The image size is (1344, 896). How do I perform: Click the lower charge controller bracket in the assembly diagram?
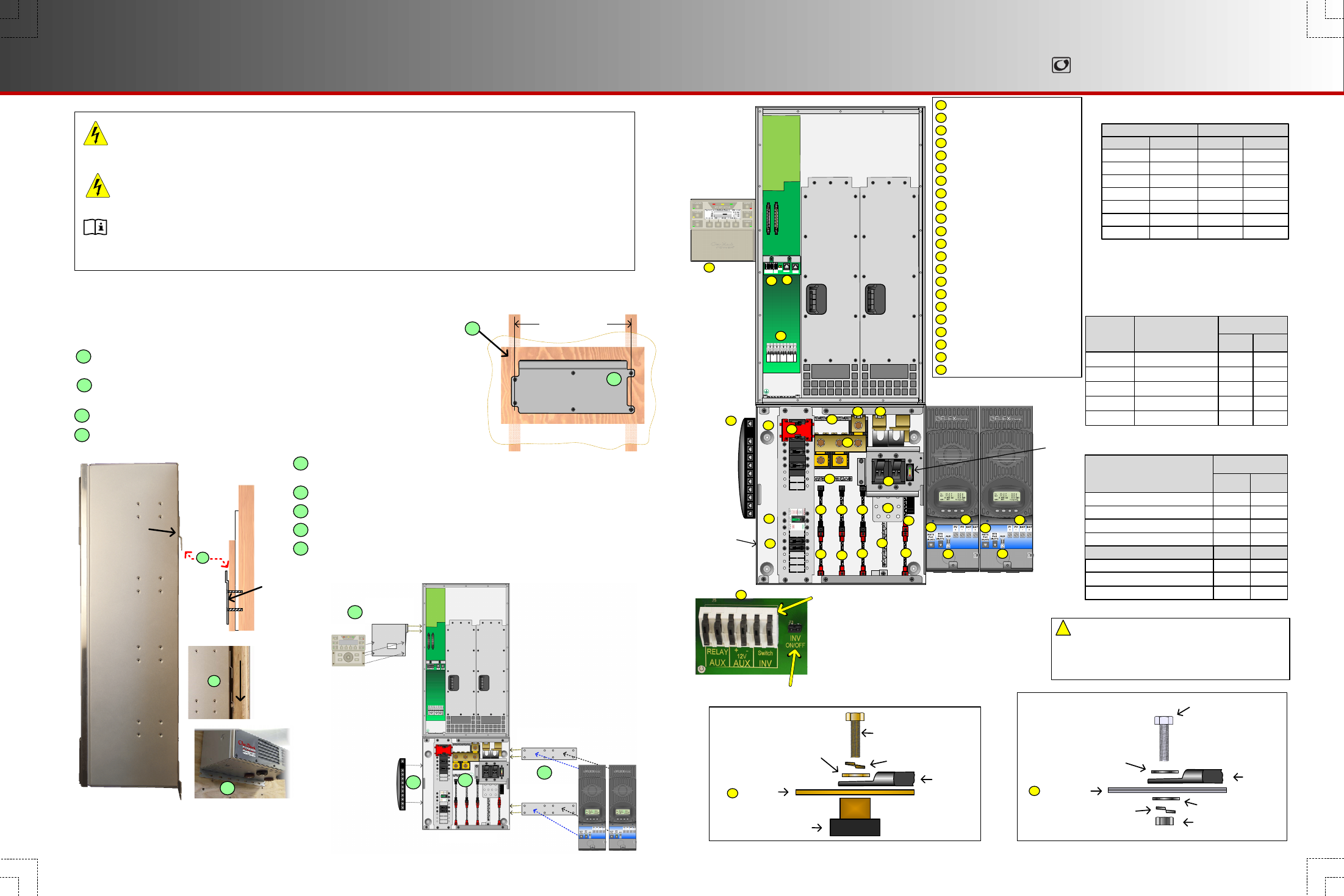click(549, 809)
